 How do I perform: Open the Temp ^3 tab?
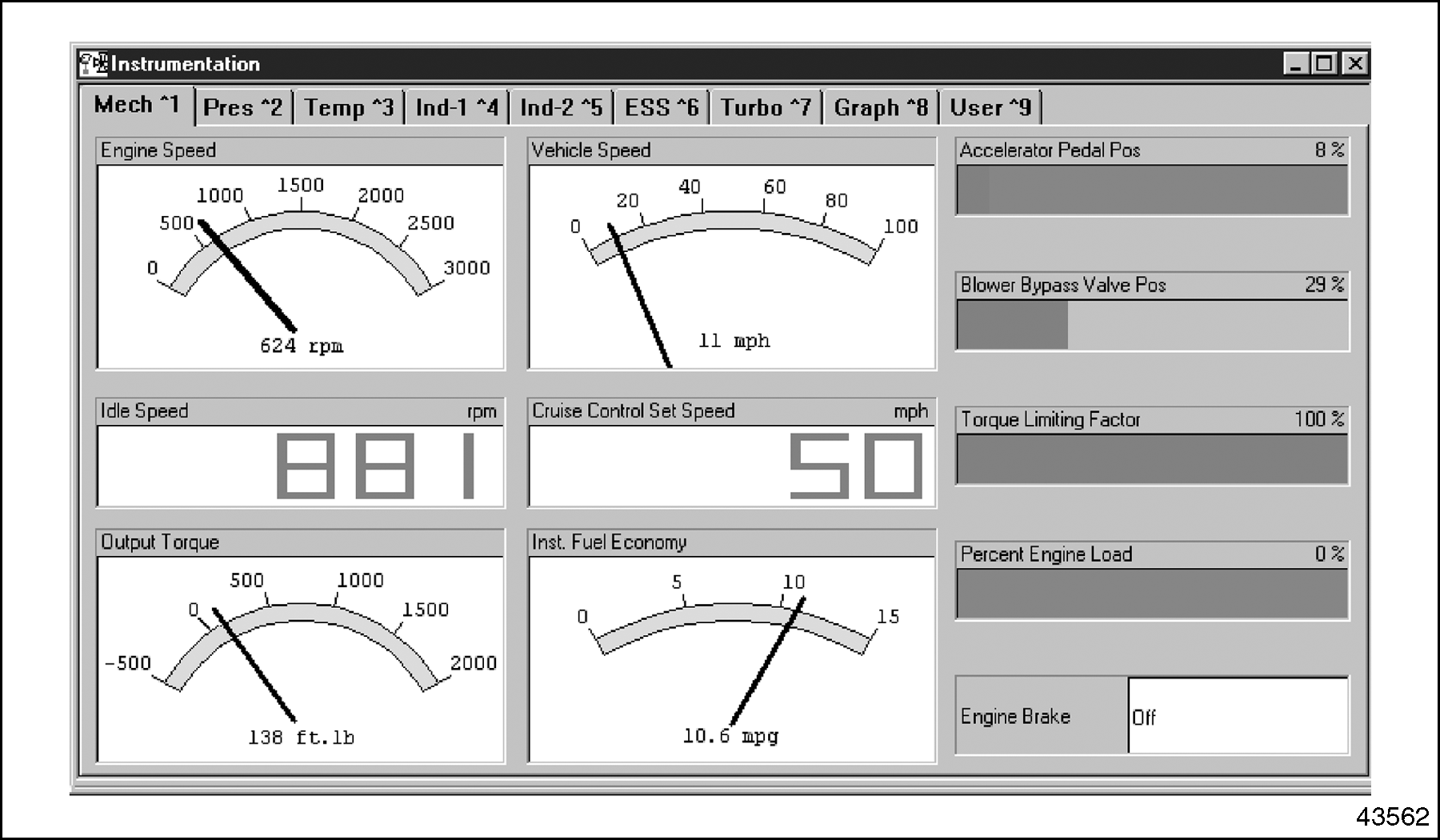tap(349, 108)
